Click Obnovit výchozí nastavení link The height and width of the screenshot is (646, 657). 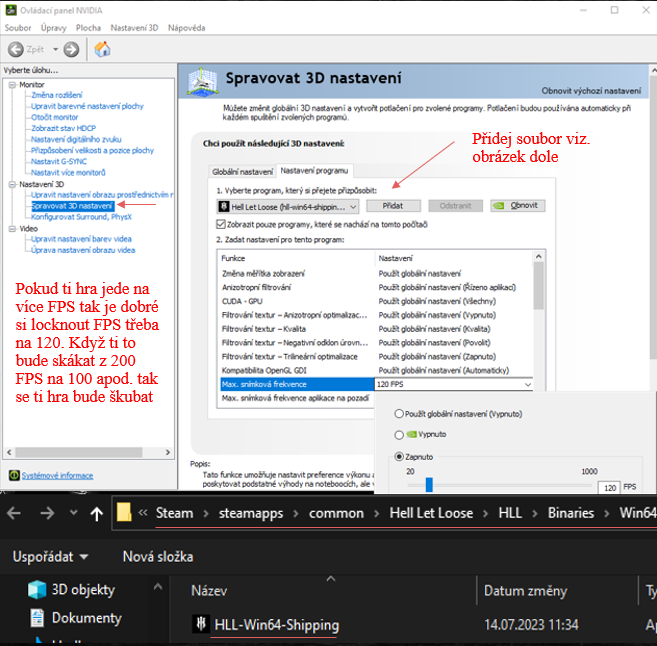[591, 90]
